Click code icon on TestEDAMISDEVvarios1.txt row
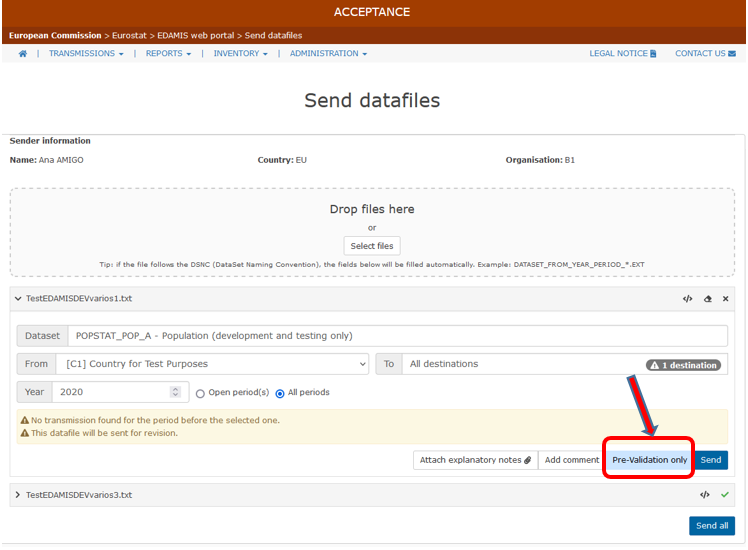The image size is (748, 550). click(687, 299)
